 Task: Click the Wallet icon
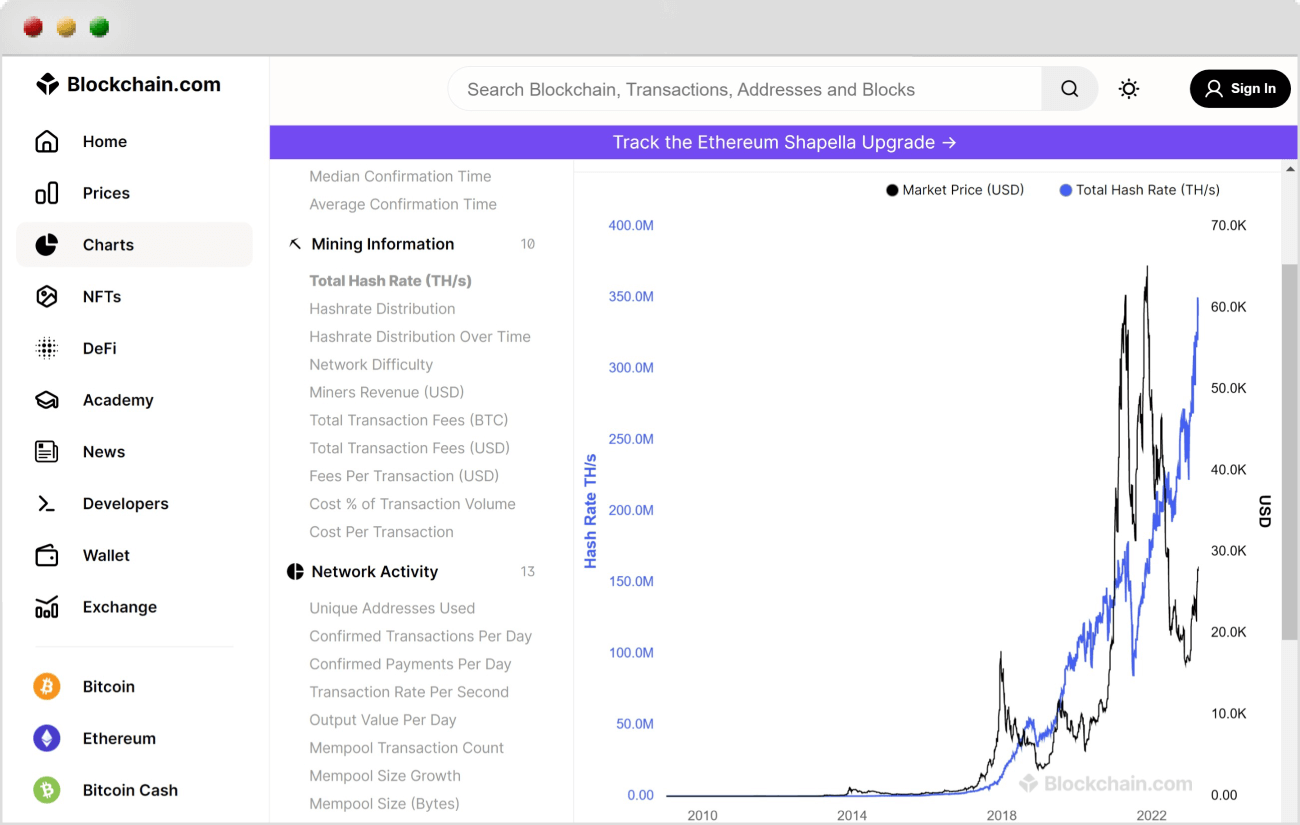click(x=47, y=555)
